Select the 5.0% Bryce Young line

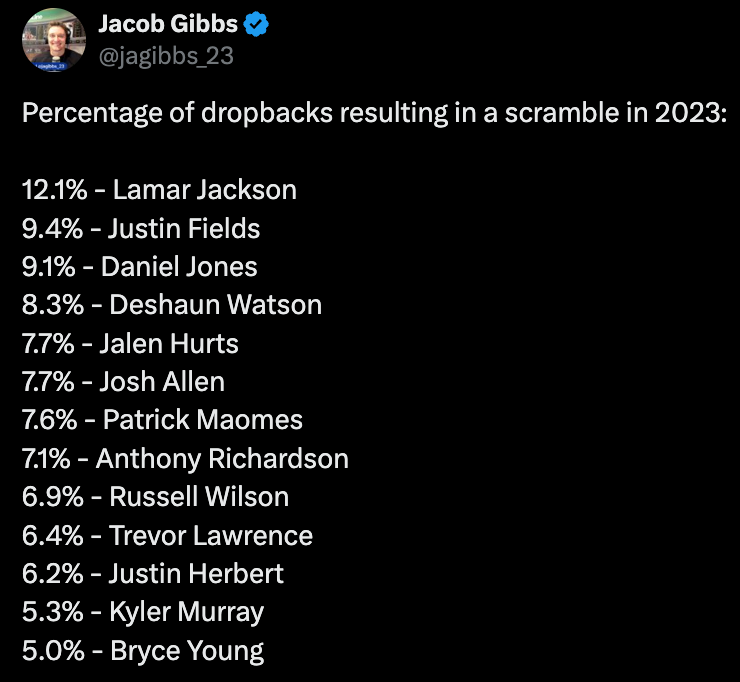[143, 652]
